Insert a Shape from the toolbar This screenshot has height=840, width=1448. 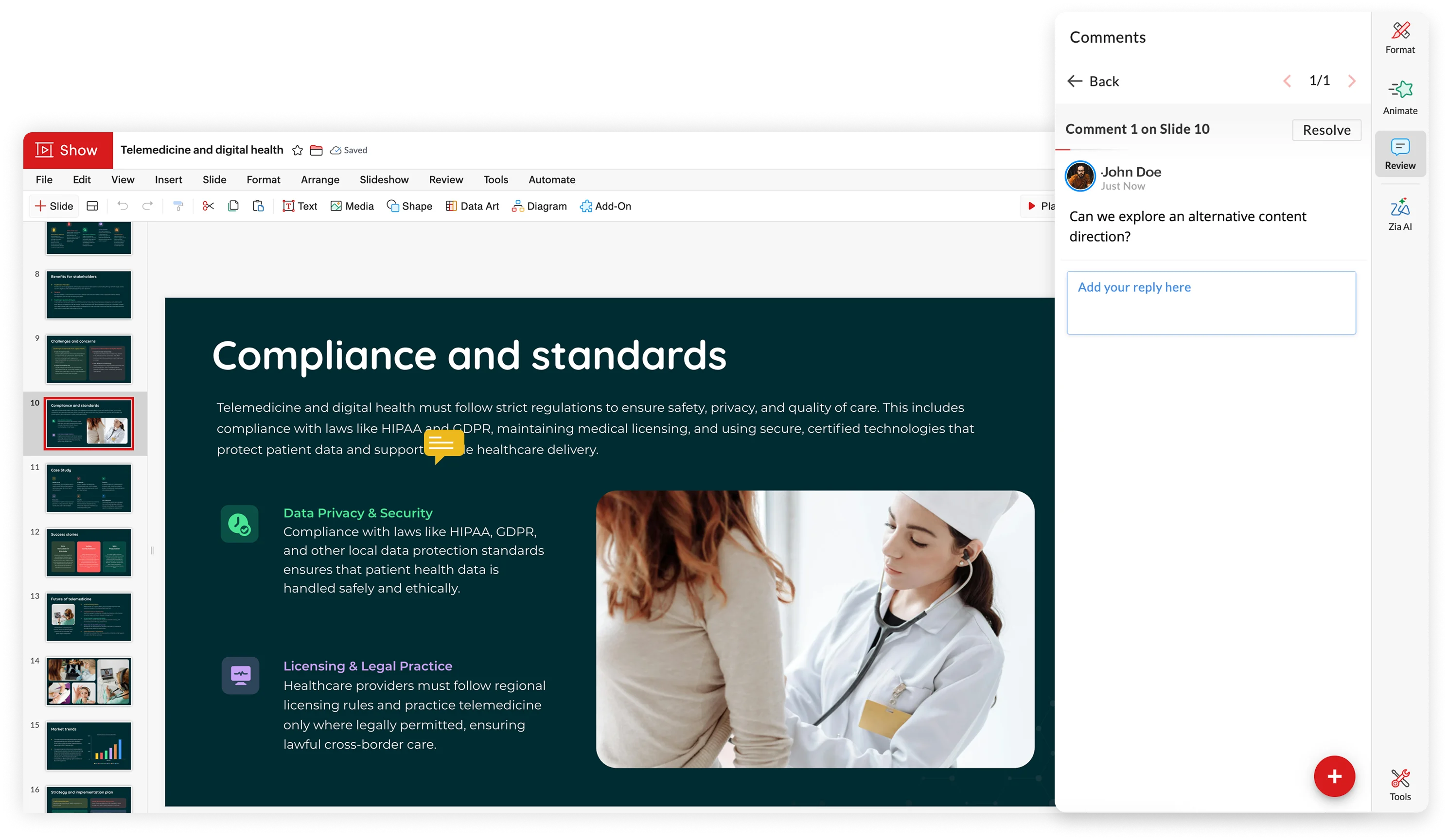tap(409, 206)
